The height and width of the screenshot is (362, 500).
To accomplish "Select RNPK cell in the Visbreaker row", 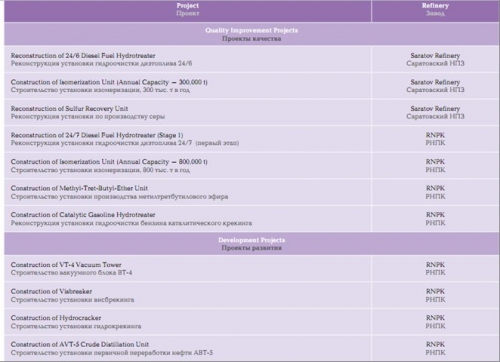I will tap(435, 295).
